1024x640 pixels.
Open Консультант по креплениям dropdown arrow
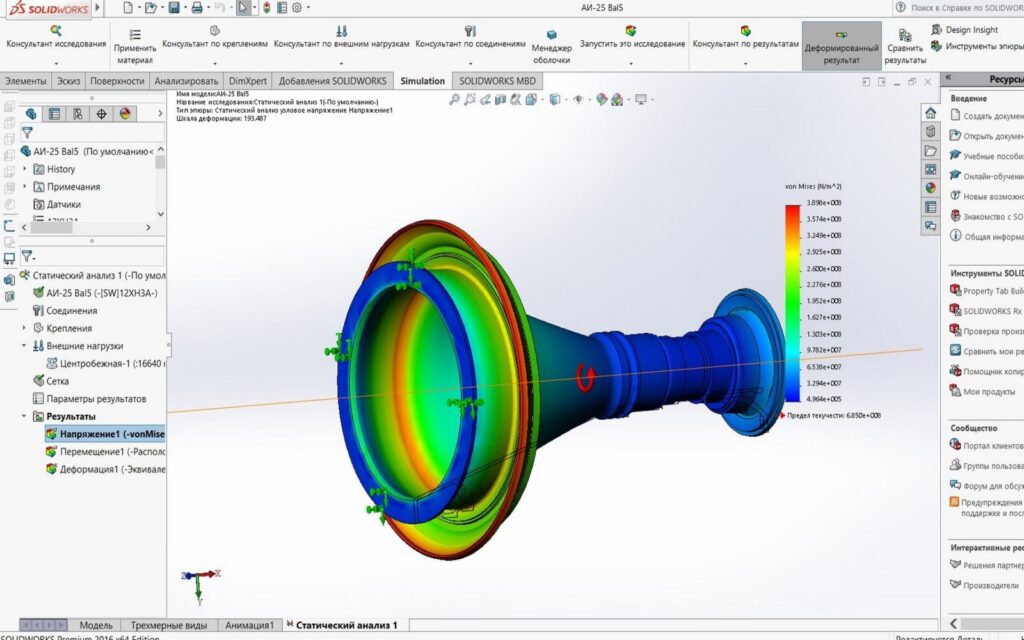click(215, 62)
